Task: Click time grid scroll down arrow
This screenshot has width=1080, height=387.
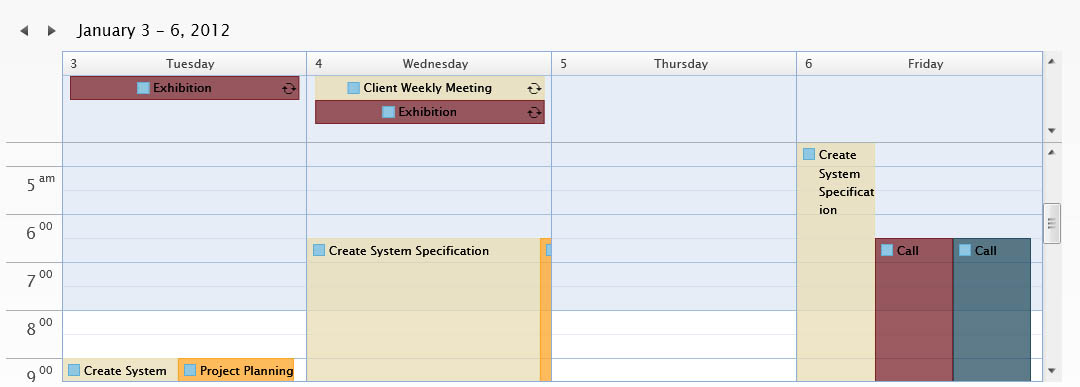Action: click(x=1051, y=370)
